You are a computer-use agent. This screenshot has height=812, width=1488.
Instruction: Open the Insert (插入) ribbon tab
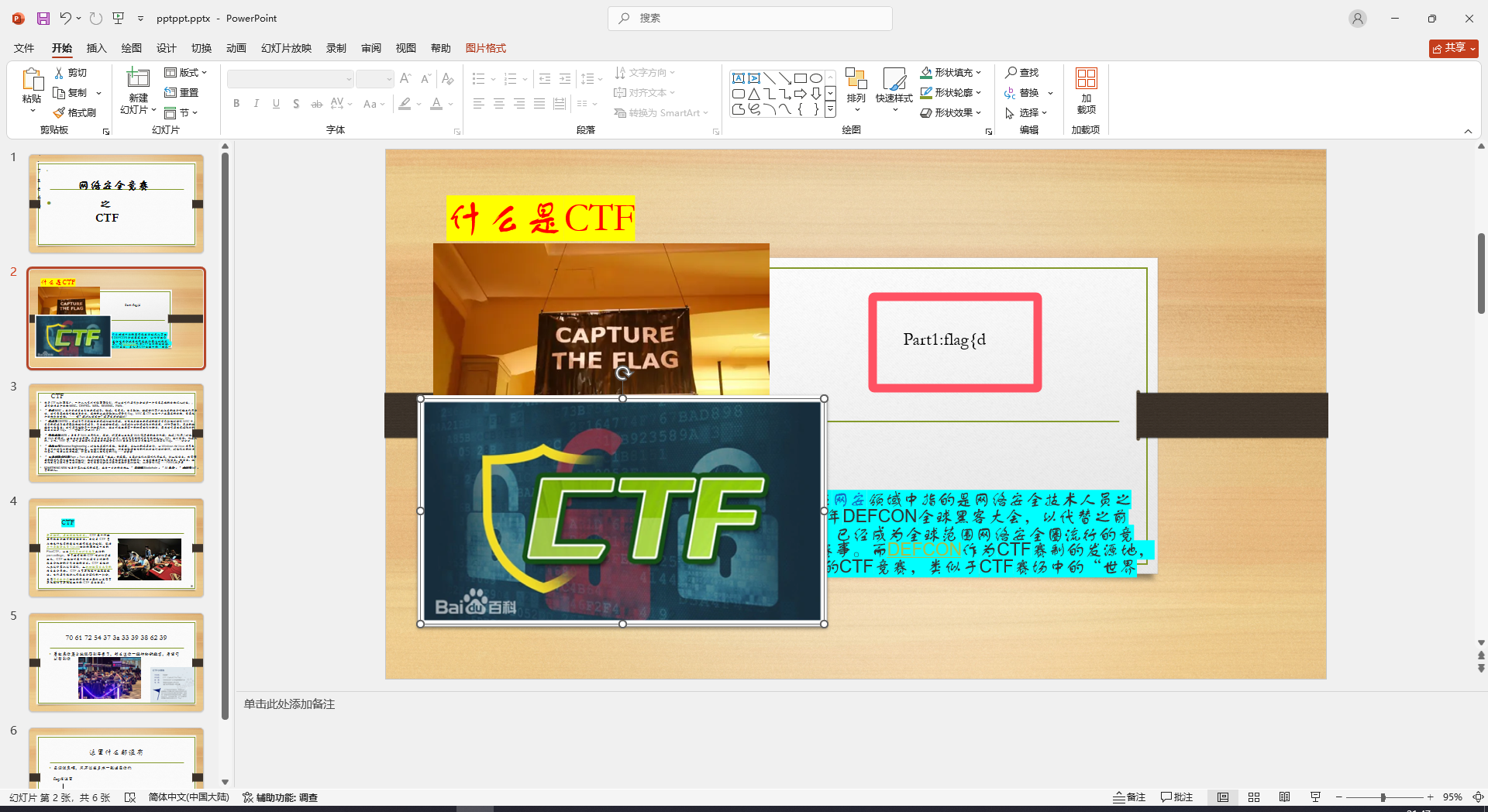coord(96,48)
